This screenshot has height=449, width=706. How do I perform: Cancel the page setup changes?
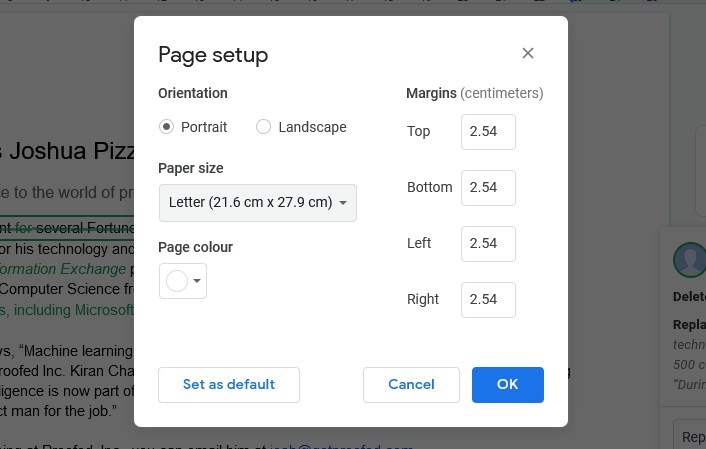[411, 385]
